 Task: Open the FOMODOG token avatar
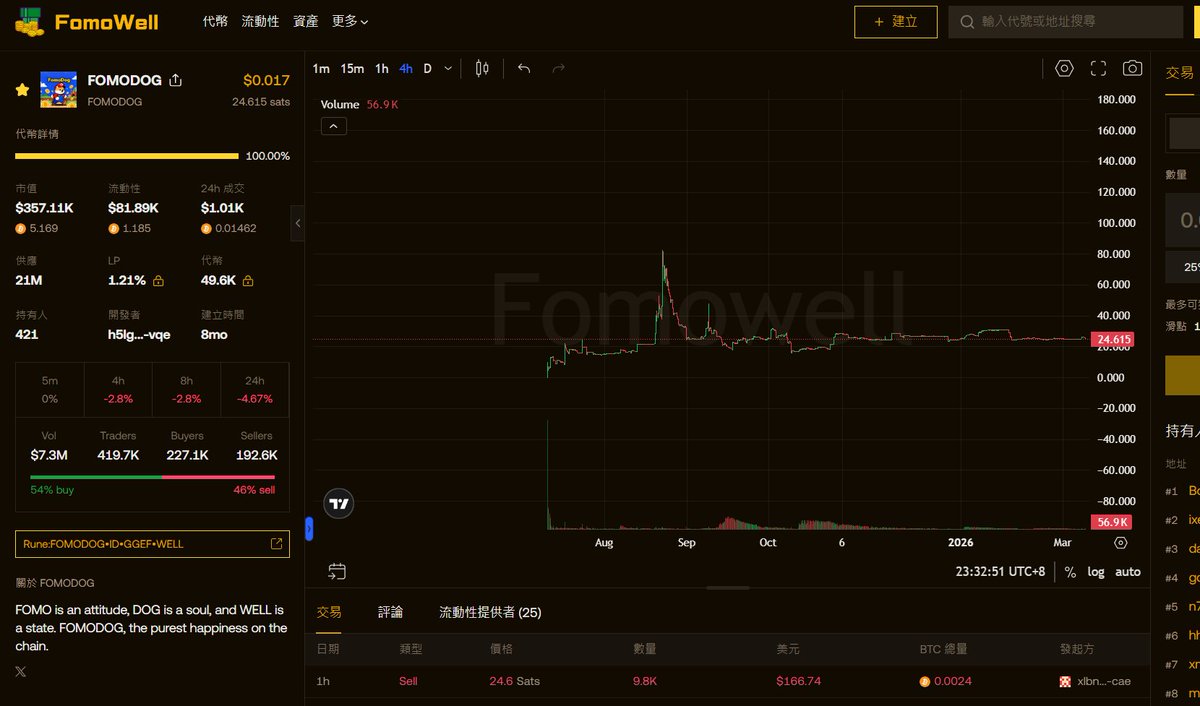click(x=58, y=90)
